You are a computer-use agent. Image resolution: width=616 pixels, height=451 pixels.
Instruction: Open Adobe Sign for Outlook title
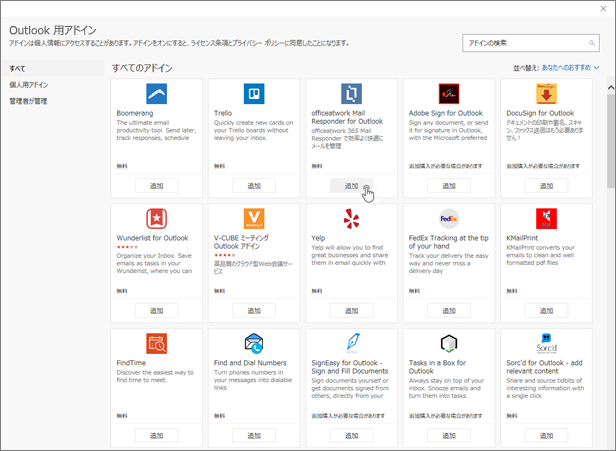(446, 113)
